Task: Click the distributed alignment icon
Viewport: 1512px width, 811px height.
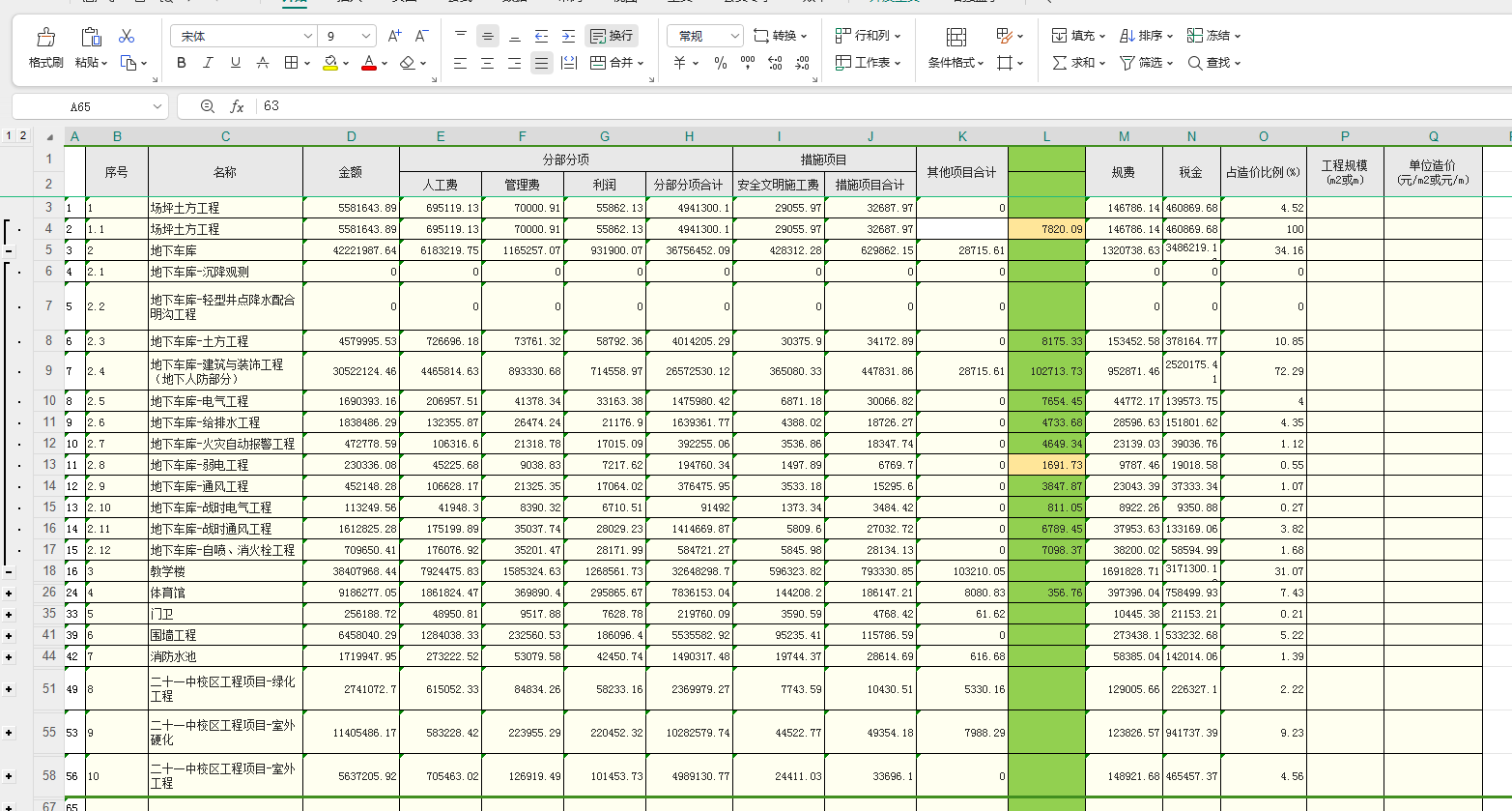Action: point(569,63)
